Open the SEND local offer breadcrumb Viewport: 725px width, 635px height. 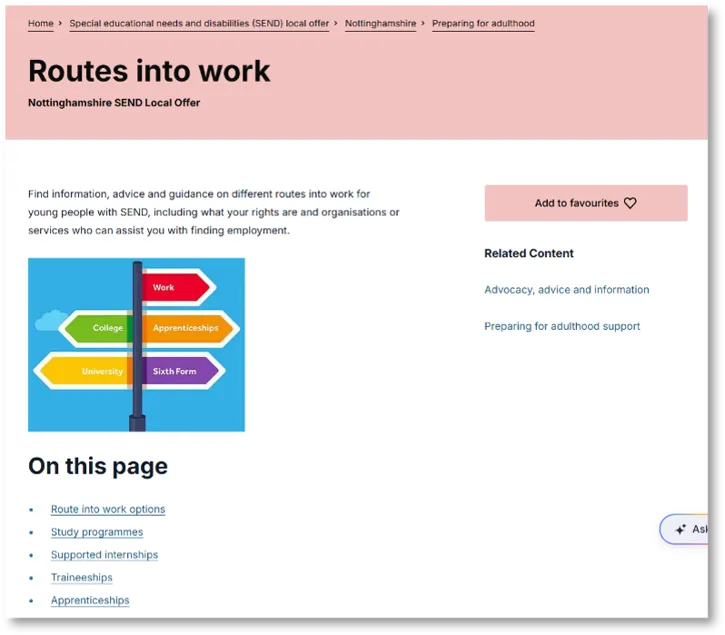(x=199, y=23)
